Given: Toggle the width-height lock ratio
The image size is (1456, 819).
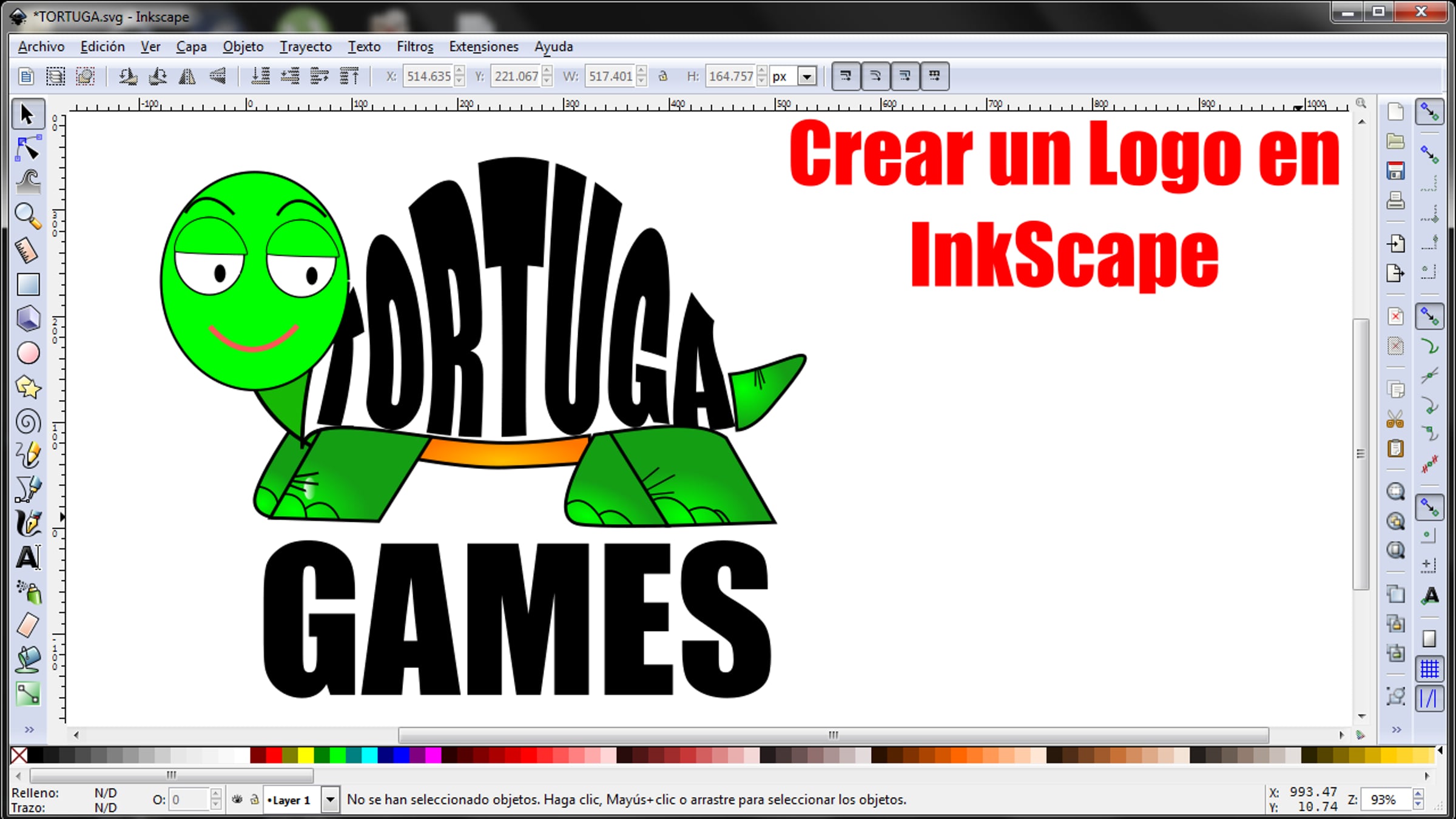Looking at the screenshot, I should [x=663, y=76].
